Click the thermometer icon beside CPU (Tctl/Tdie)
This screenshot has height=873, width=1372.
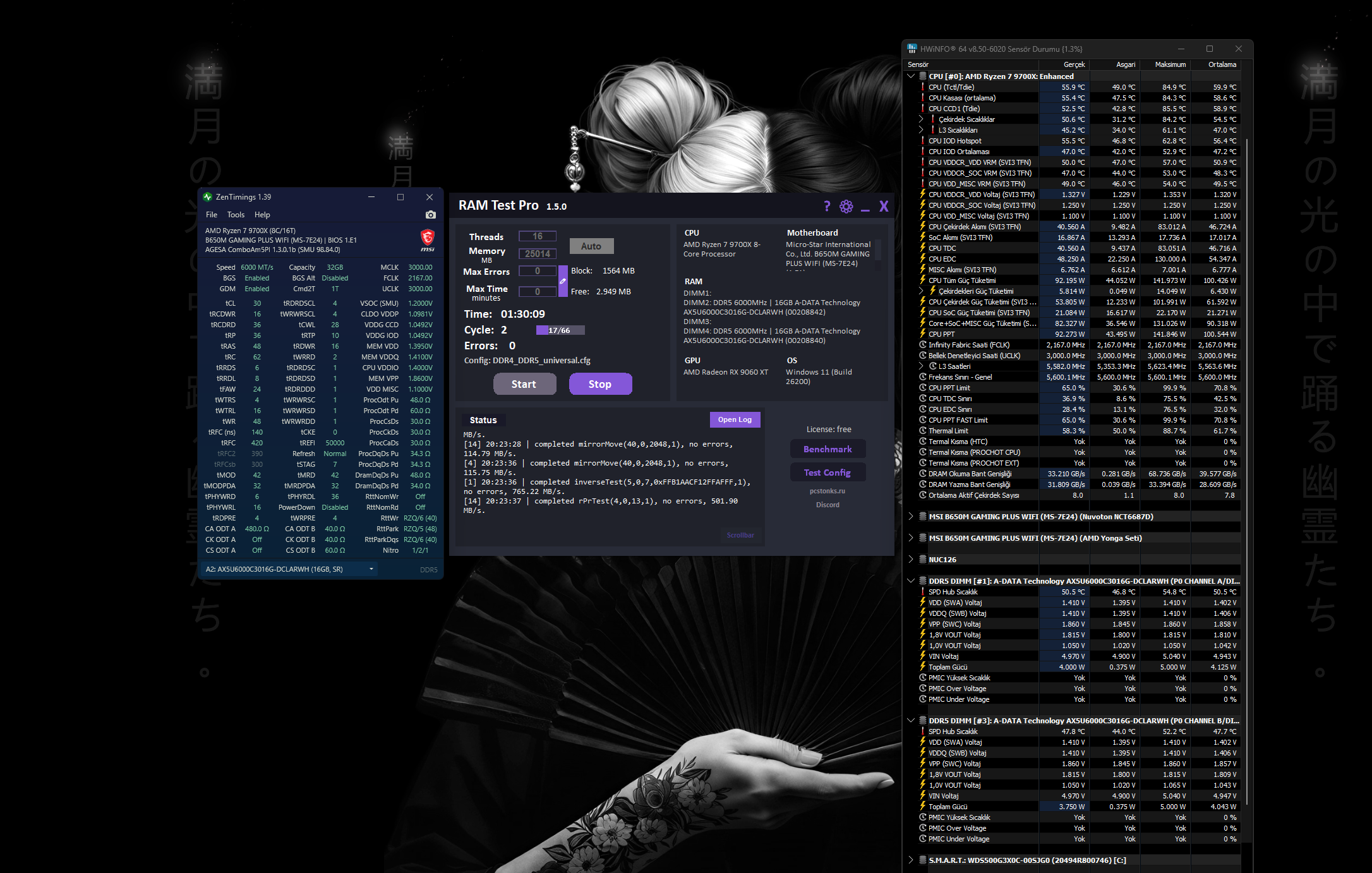[x=923, y=87]
